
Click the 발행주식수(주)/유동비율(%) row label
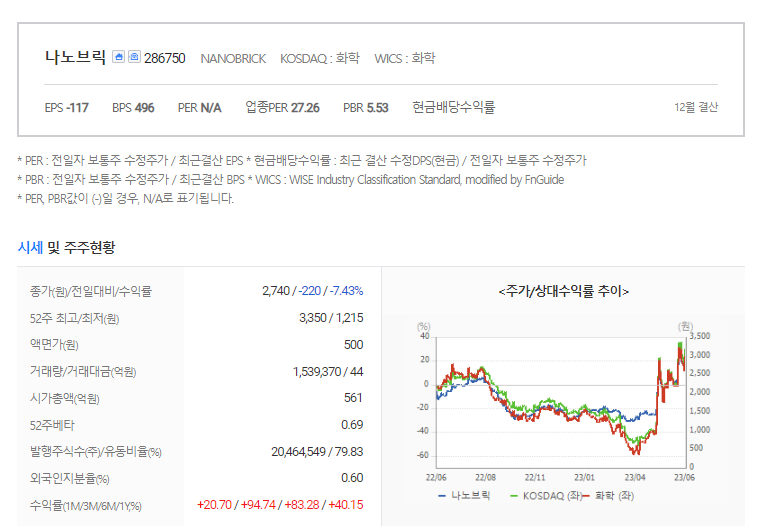click(96, 452)
